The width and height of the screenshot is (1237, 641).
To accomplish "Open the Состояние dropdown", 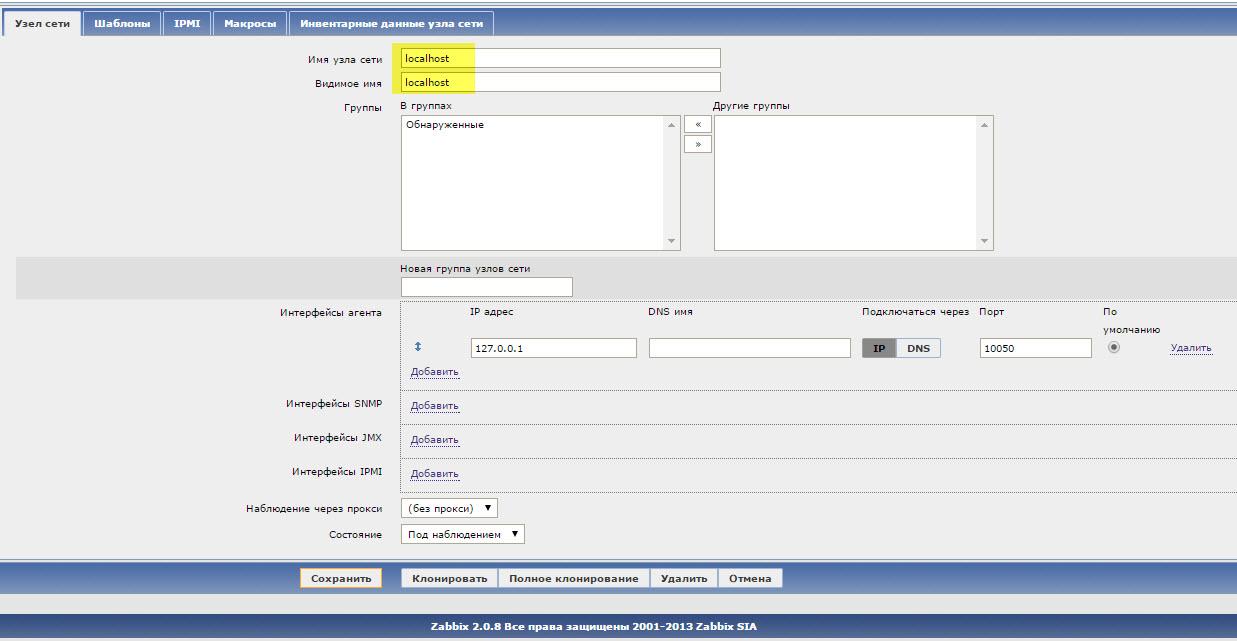I will pyautogui.click(x=462, y=534).
